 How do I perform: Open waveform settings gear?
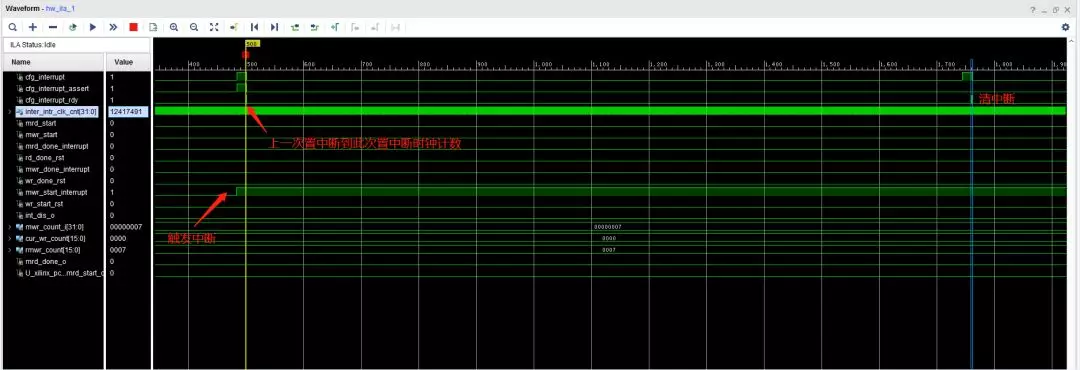[x=1066, y=27]
